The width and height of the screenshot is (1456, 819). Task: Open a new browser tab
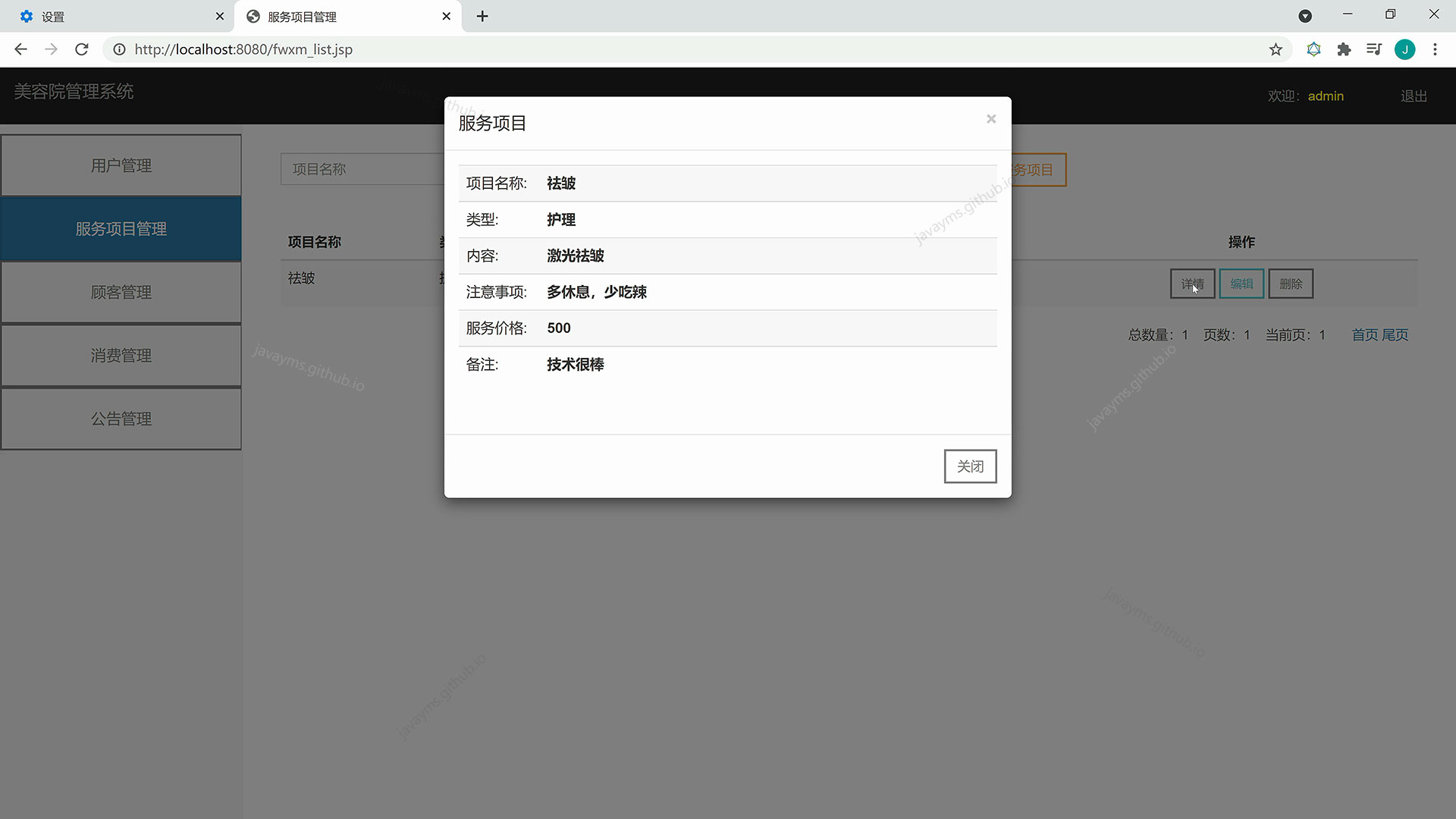[x=482, y=17]
